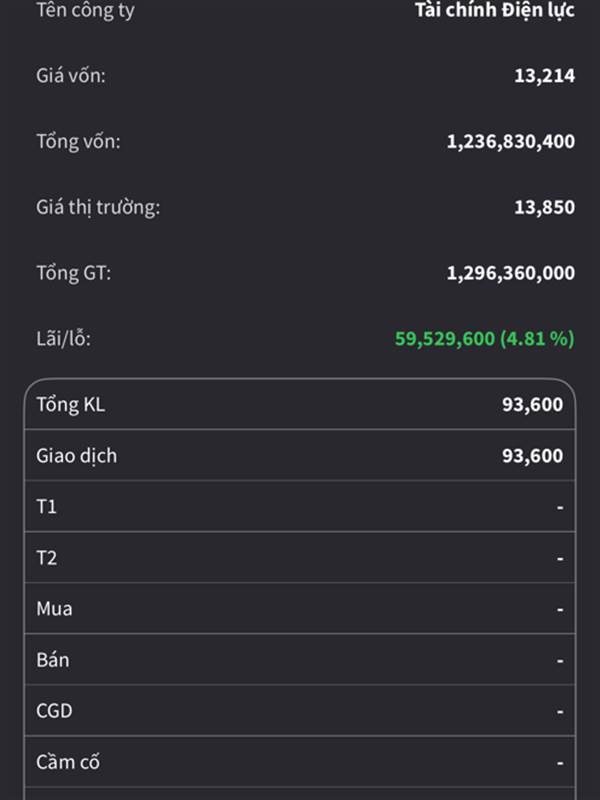Tap the T1 row

click(300, 507)
